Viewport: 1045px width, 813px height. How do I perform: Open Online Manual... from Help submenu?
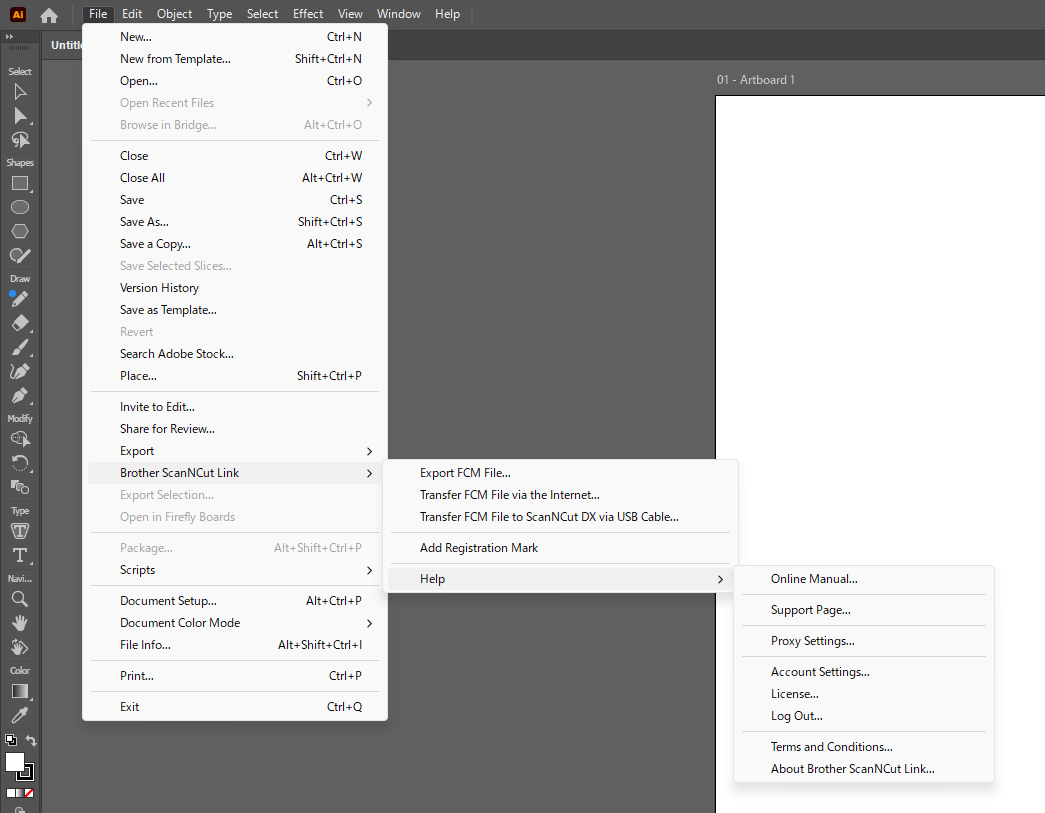click(864, 578)
